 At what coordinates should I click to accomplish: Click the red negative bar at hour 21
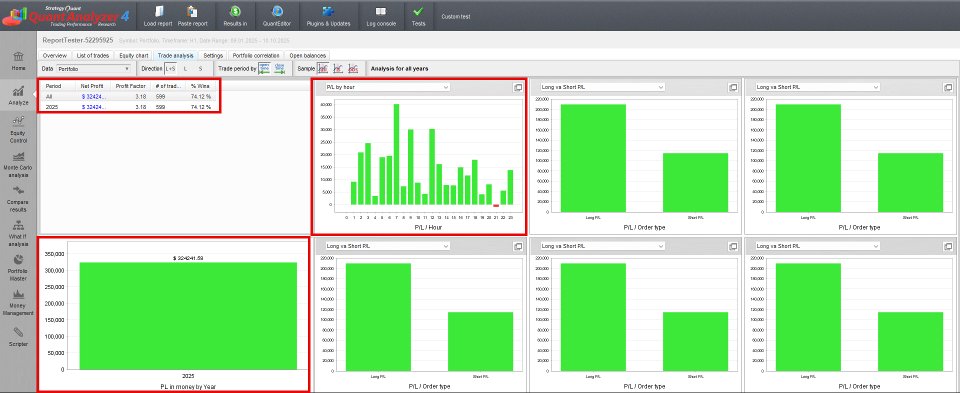[496, 206]
